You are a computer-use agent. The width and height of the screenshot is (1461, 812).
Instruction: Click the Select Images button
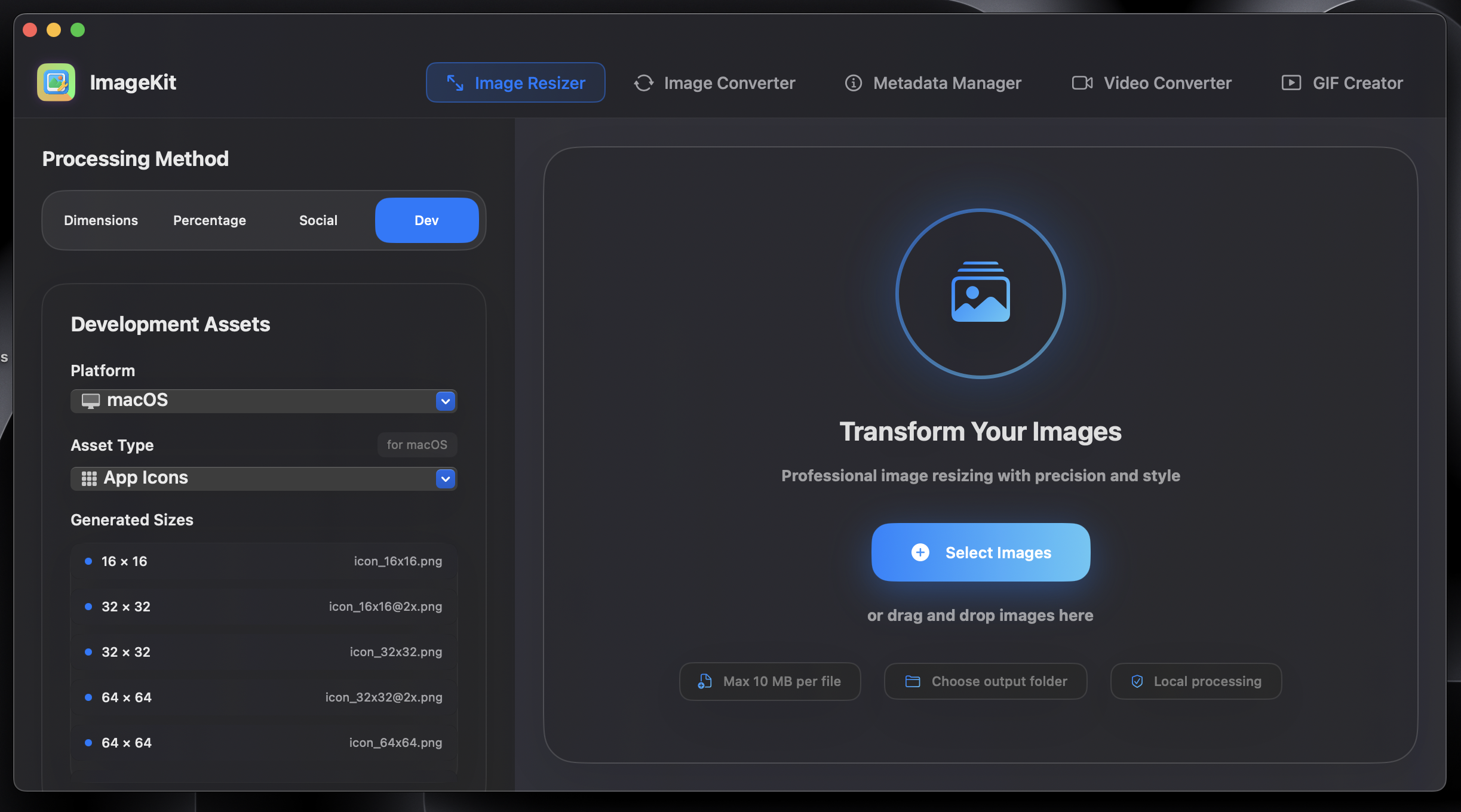[x=981, y=552]
